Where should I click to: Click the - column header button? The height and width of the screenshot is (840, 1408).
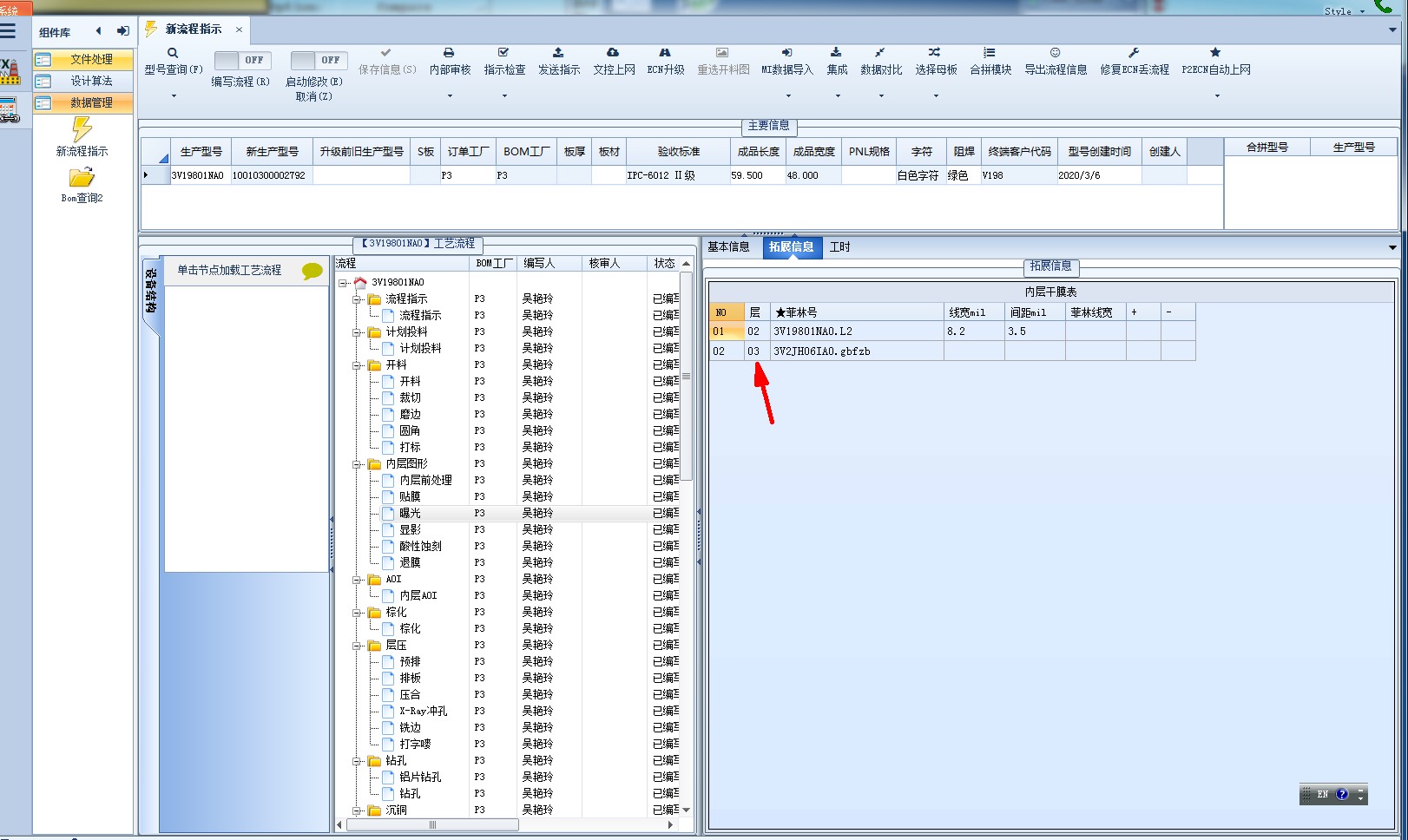point(1178,312)
